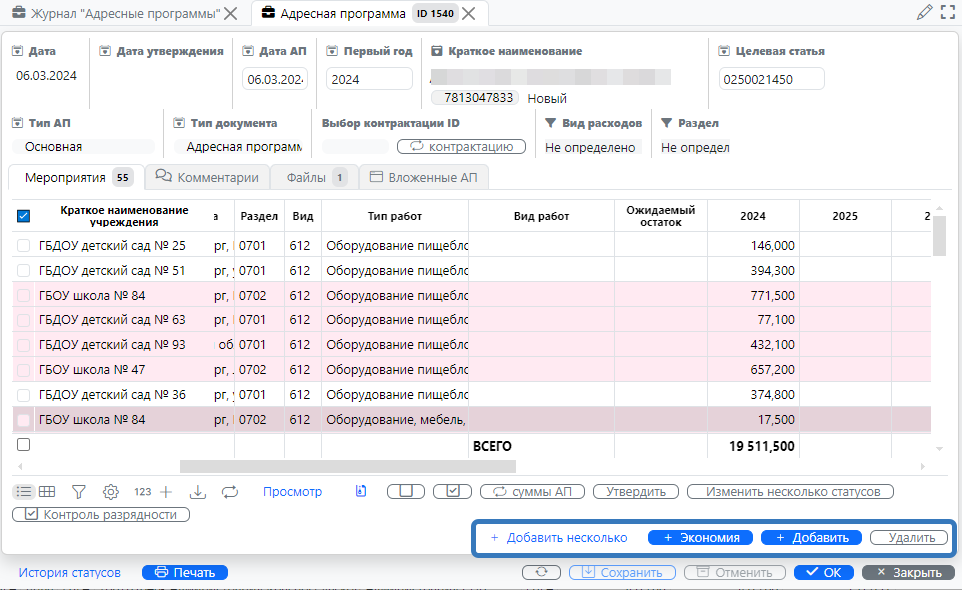
Task: Switch to table grid view icon
Action: pos(47,492)
